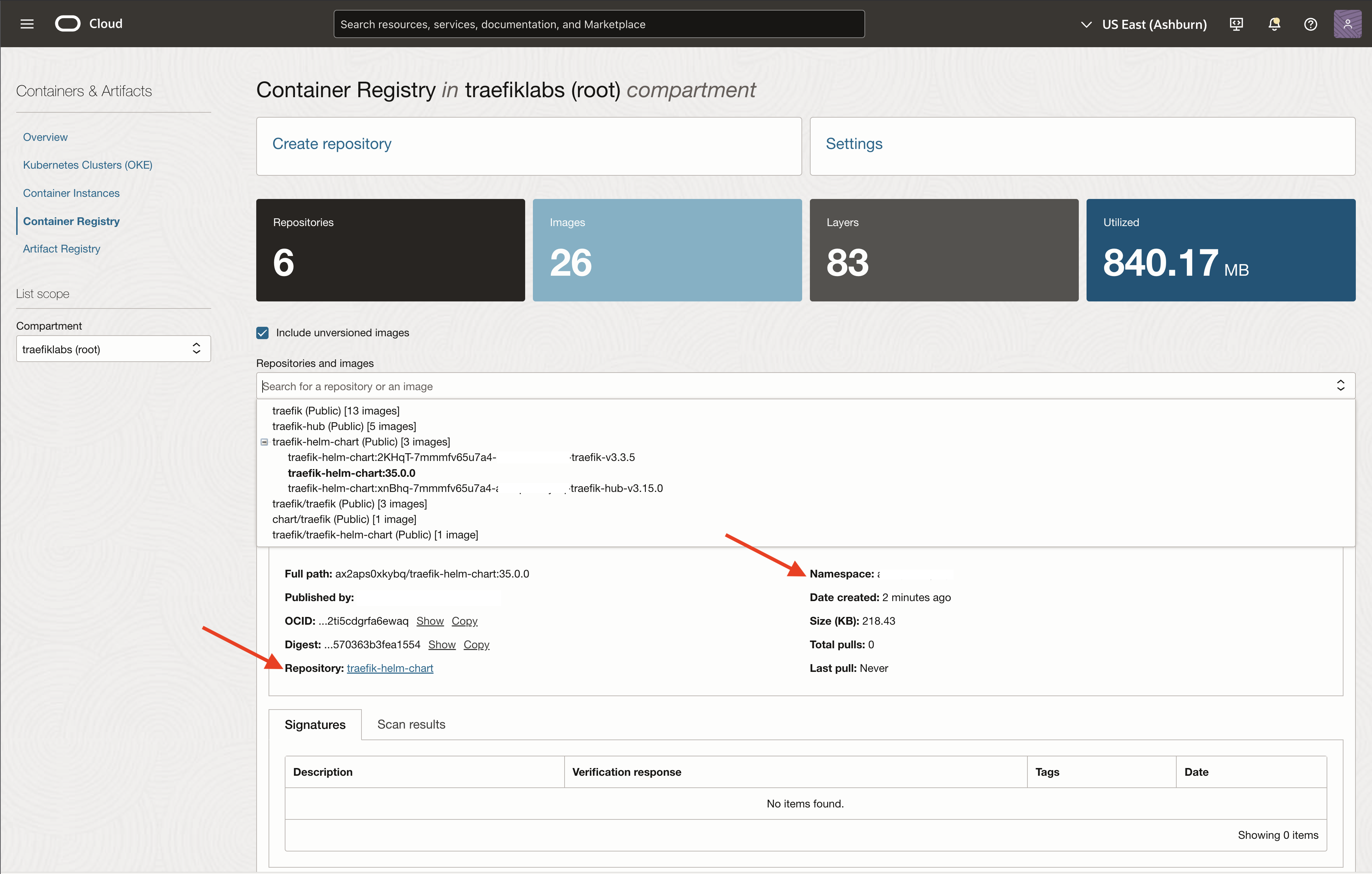Image resolution: width=1372 pixels, height=874 pixels.
Task: Open the Compartment traefiklabs (root) selector
Action: coord(113,349)
